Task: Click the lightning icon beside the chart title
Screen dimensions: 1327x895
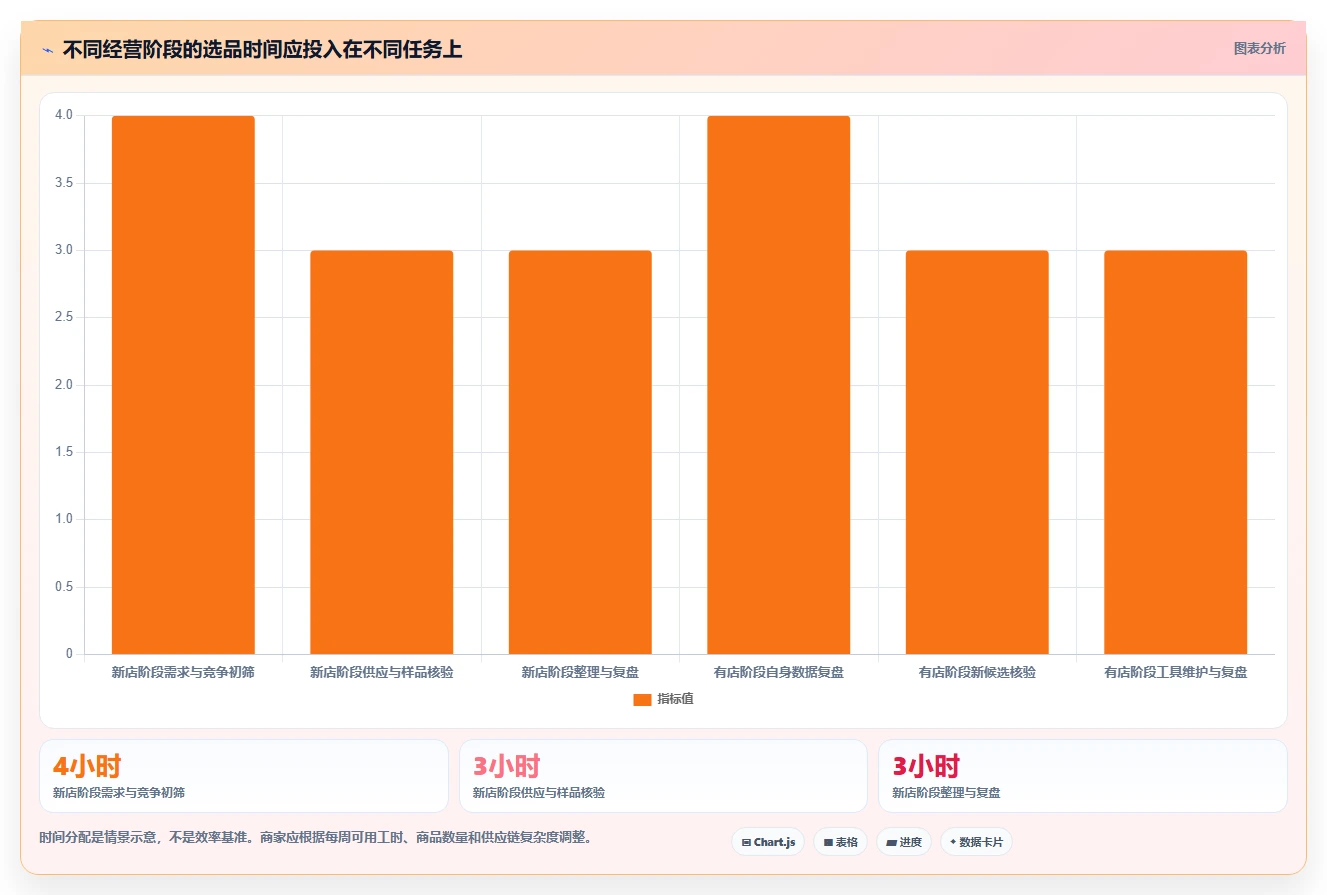Action: coord(47,50)
